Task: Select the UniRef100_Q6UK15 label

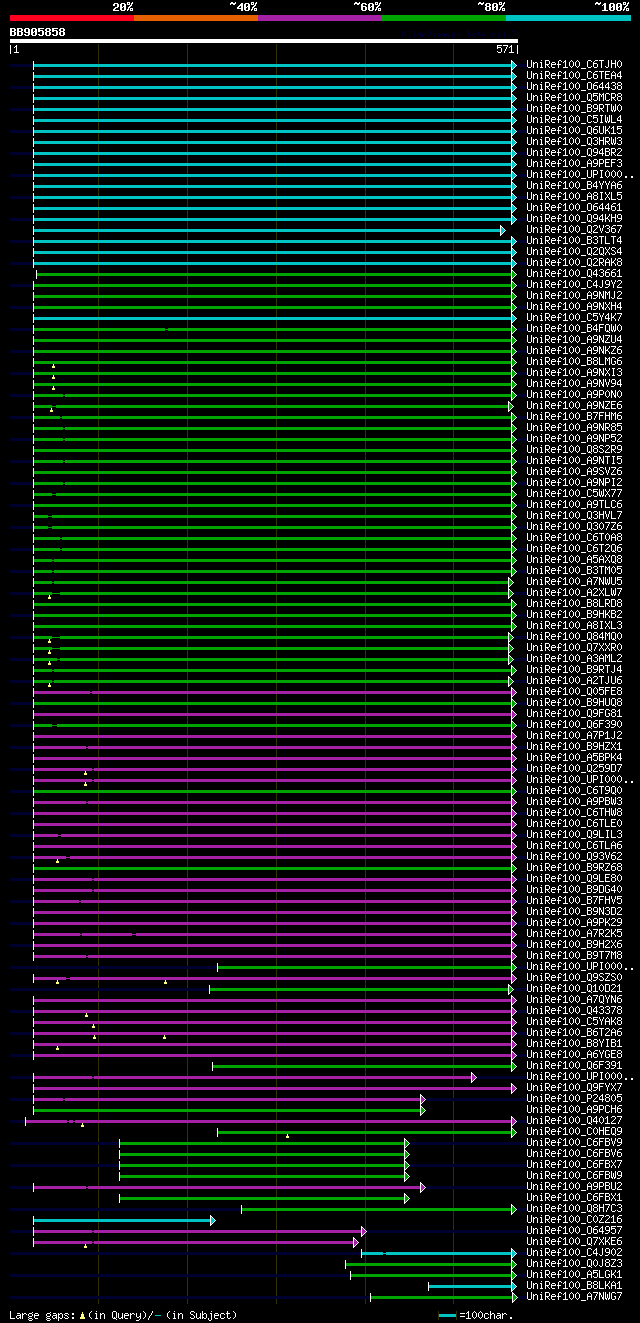Action: pyautogui.click(x=574, y=130)
